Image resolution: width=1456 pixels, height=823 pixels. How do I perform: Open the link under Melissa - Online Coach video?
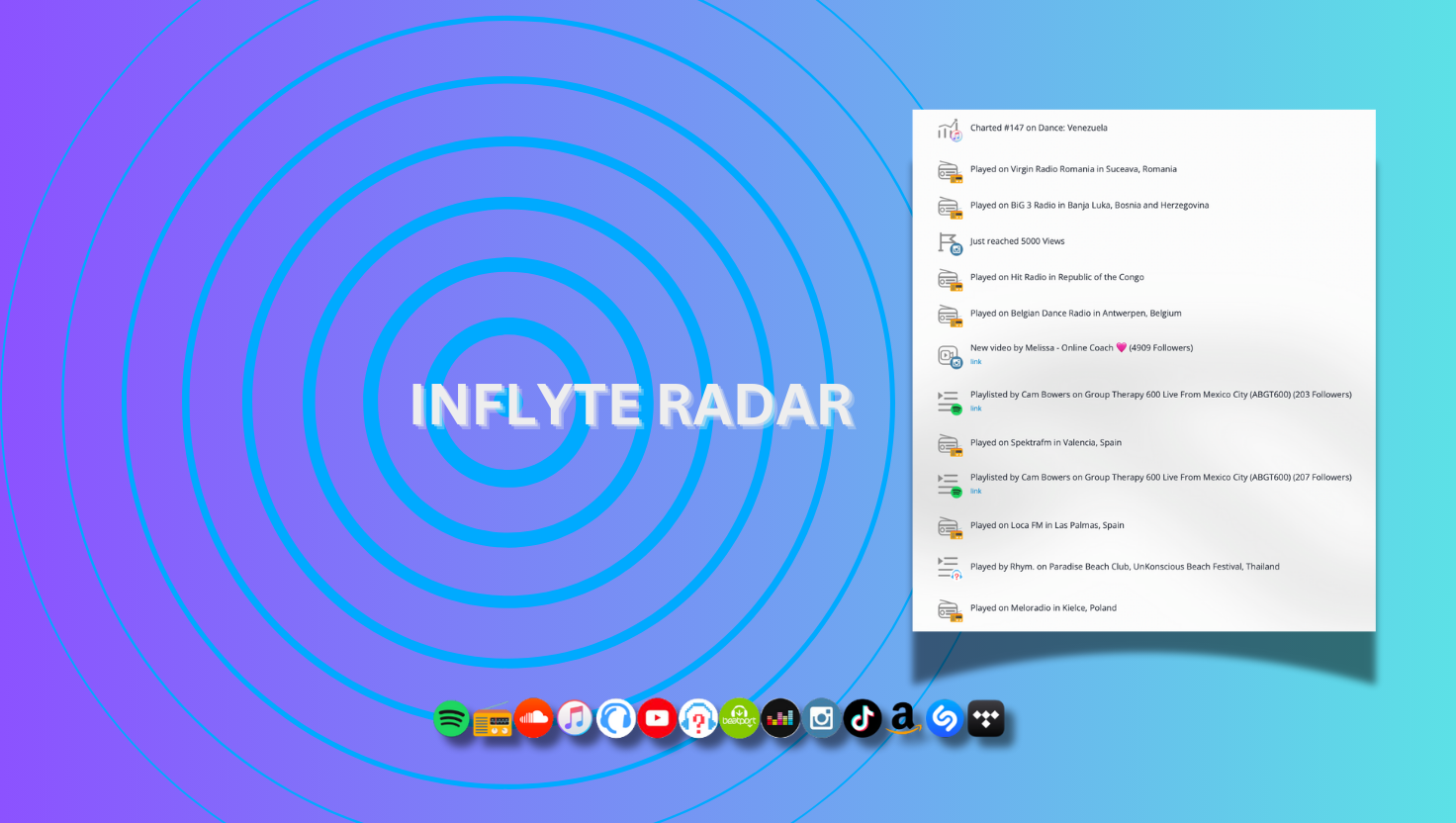976,362
